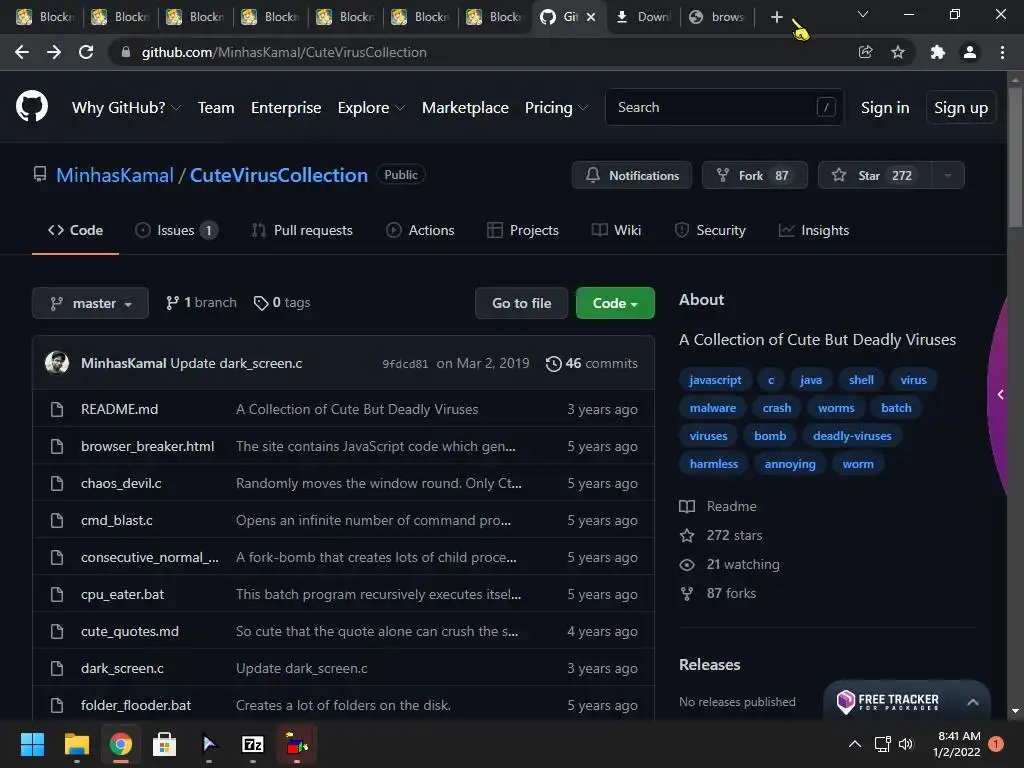View the 1 branch link
The image size is (1024, 768).
pos(201,302)
